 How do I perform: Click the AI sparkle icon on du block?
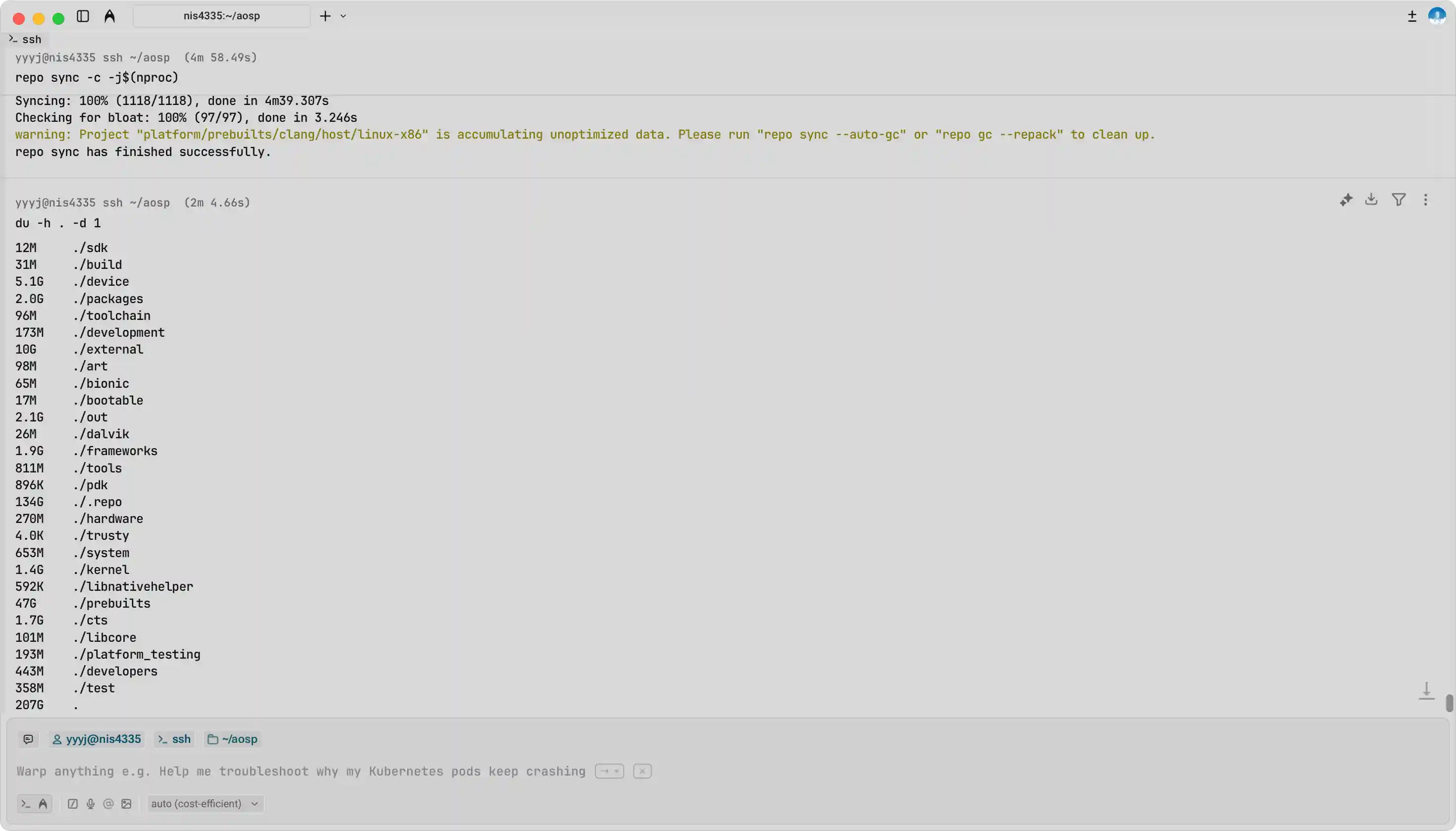(x=1346, y=200)
